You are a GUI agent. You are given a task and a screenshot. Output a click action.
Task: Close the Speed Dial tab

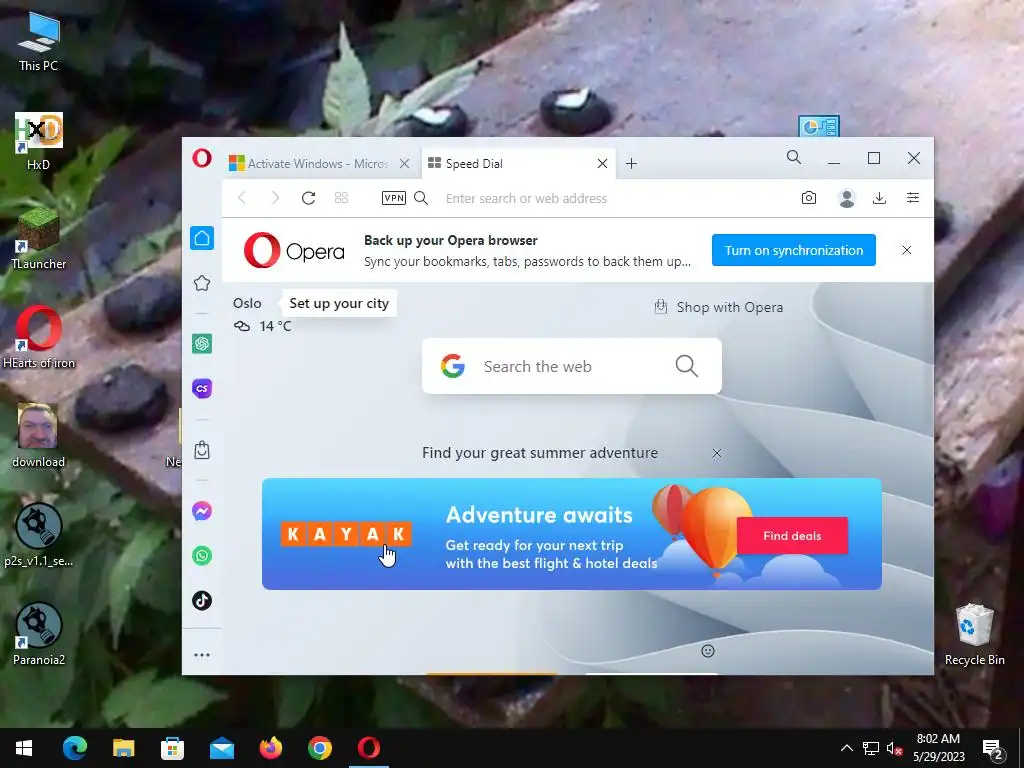(603, 164)
